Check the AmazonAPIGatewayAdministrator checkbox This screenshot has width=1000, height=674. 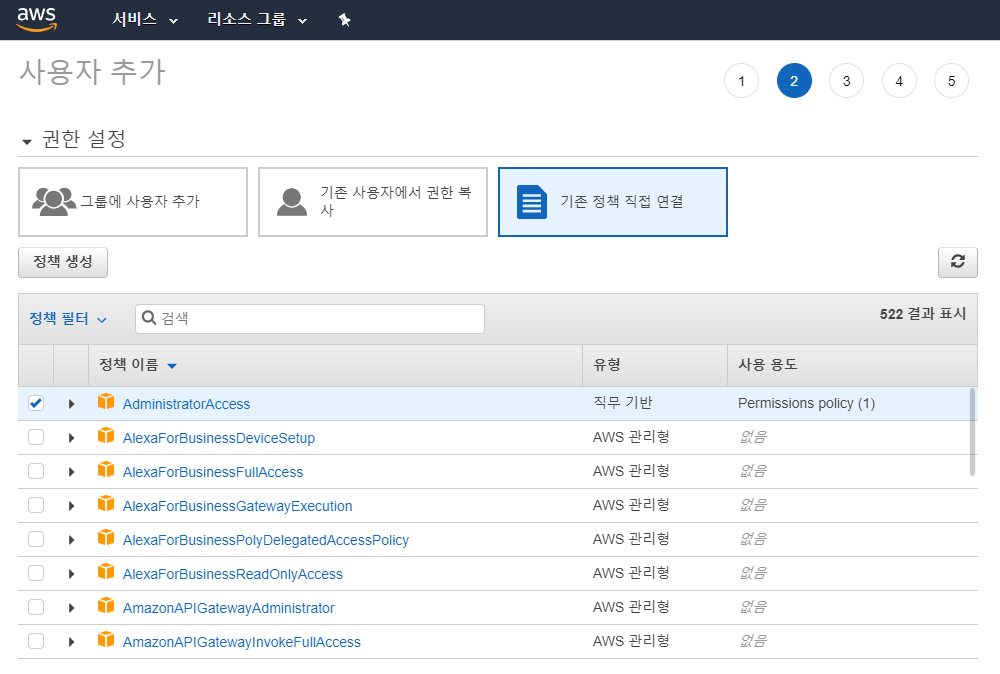36,607
